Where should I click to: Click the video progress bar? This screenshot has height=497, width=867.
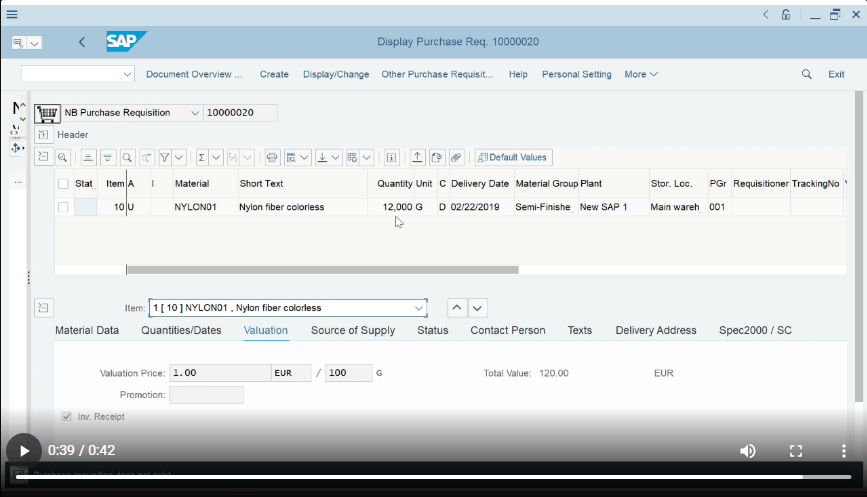434,477
